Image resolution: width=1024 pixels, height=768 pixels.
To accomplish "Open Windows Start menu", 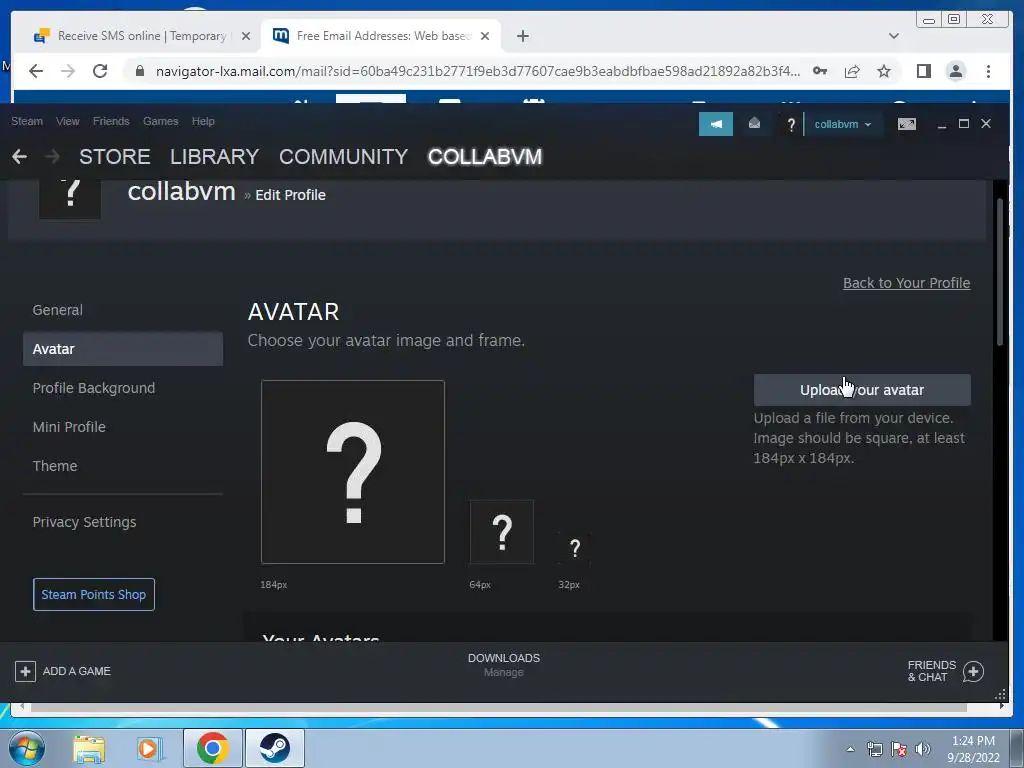I will (x=26, y=748).
